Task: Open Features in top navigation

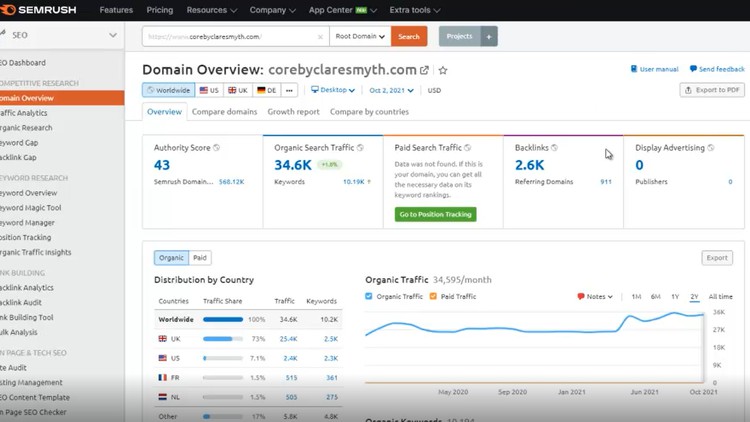Action: click(116, 10)
